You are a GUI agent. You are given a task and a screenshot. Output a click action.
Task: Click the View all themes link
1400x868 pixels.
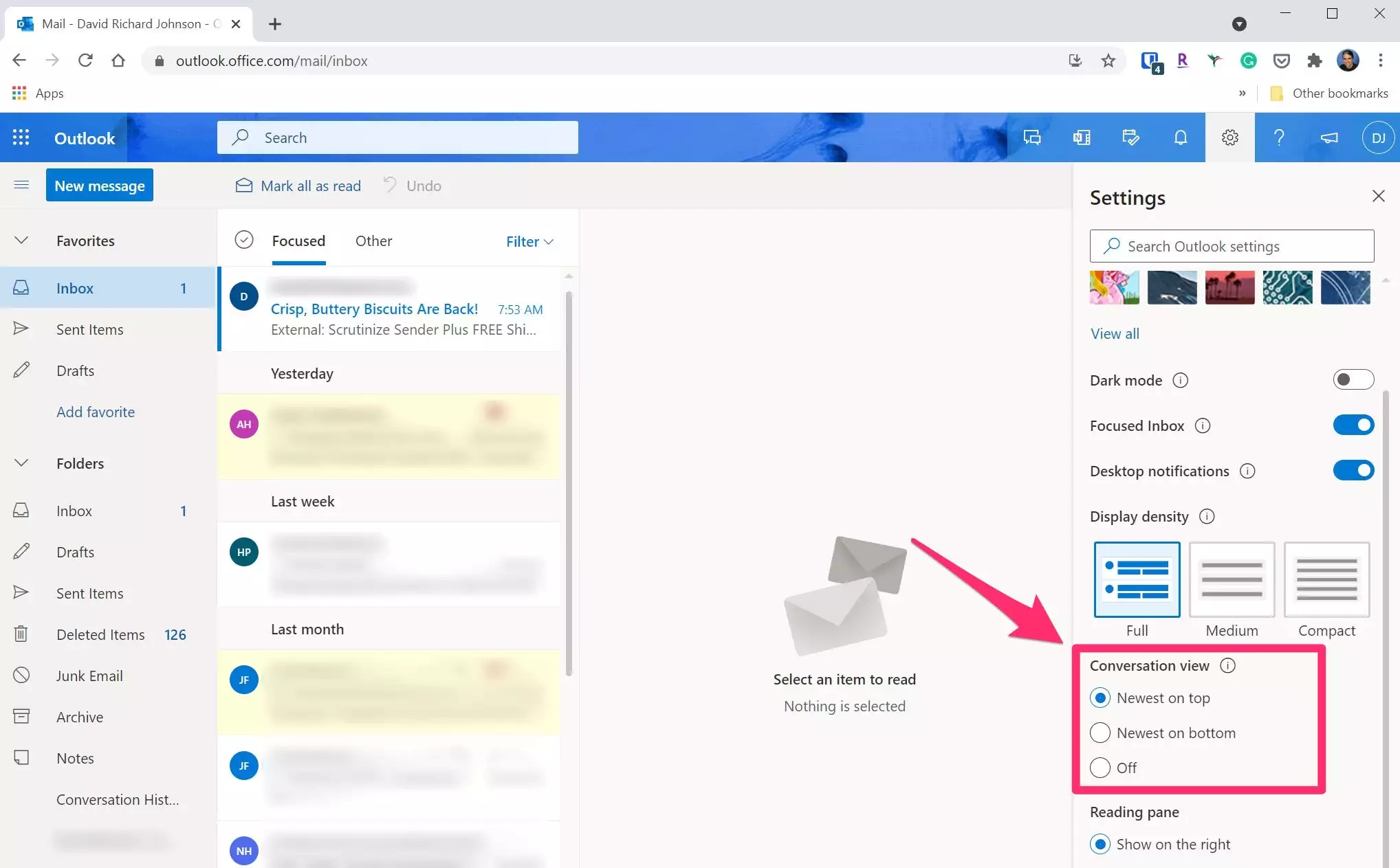point(1115,333)
